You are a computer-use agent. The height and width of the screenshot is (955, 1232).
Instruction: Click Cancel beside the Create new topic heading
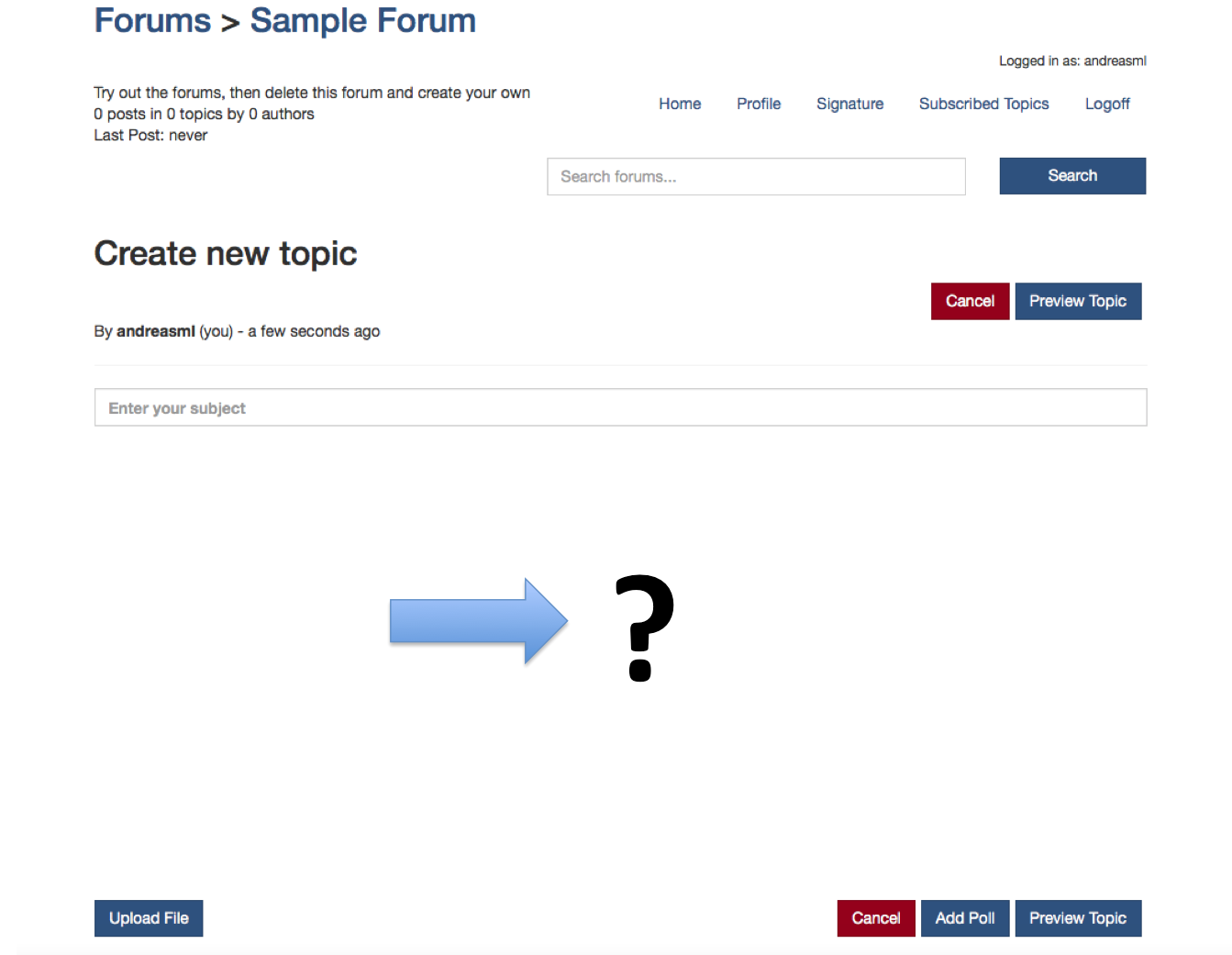970,301
